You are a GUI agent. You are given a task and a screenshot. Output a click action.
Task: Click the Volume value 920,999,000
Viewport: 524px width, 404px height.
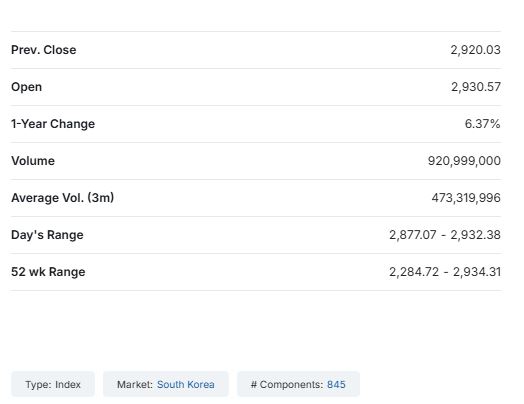[464, 161]
